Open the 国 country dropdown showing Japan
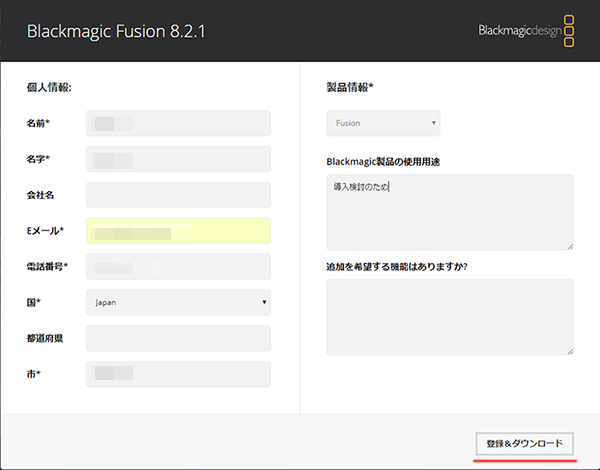Viewport: 600px width, 470px height. (179, 302)
